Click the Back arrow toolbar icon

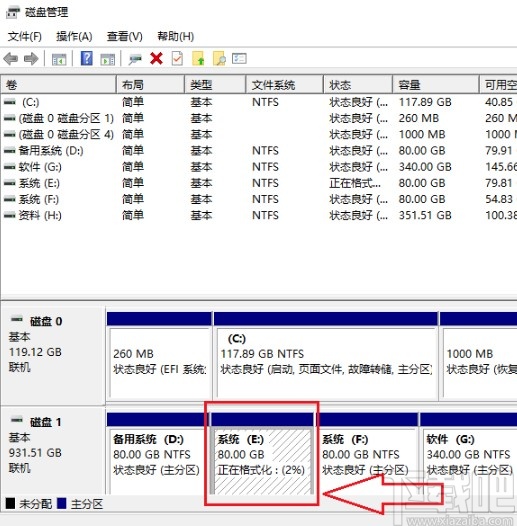(x=11, y=59)
